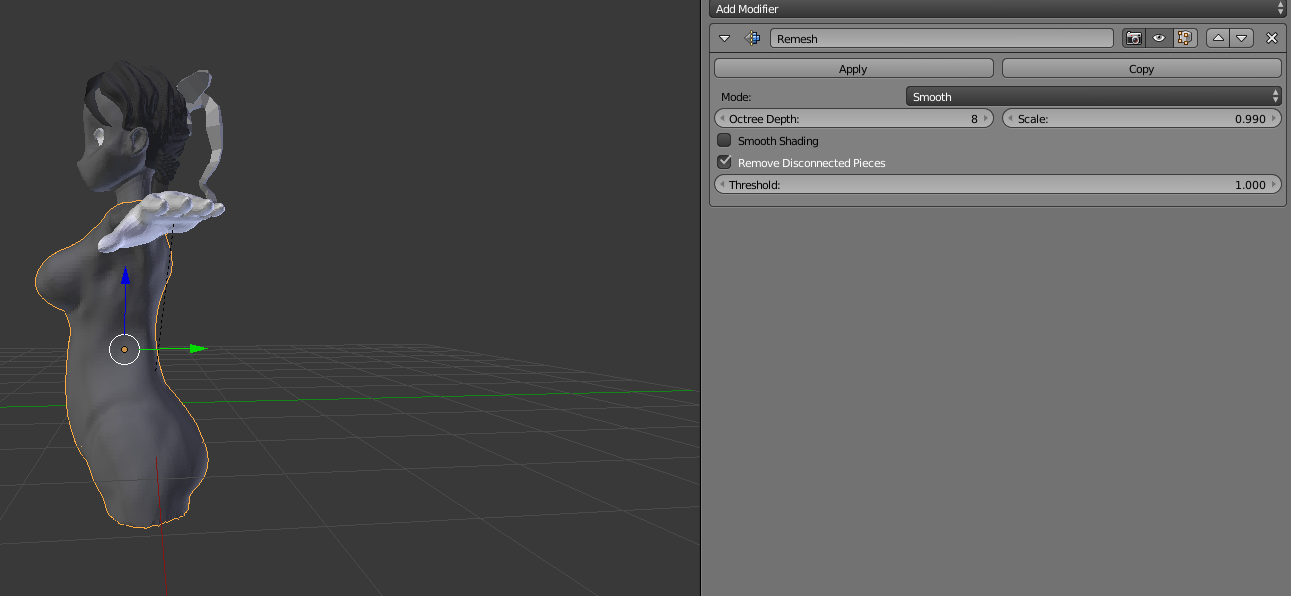Open the Mode dropdown showing Smooth
1291x596 pixels.
[x=1094, y=97]
